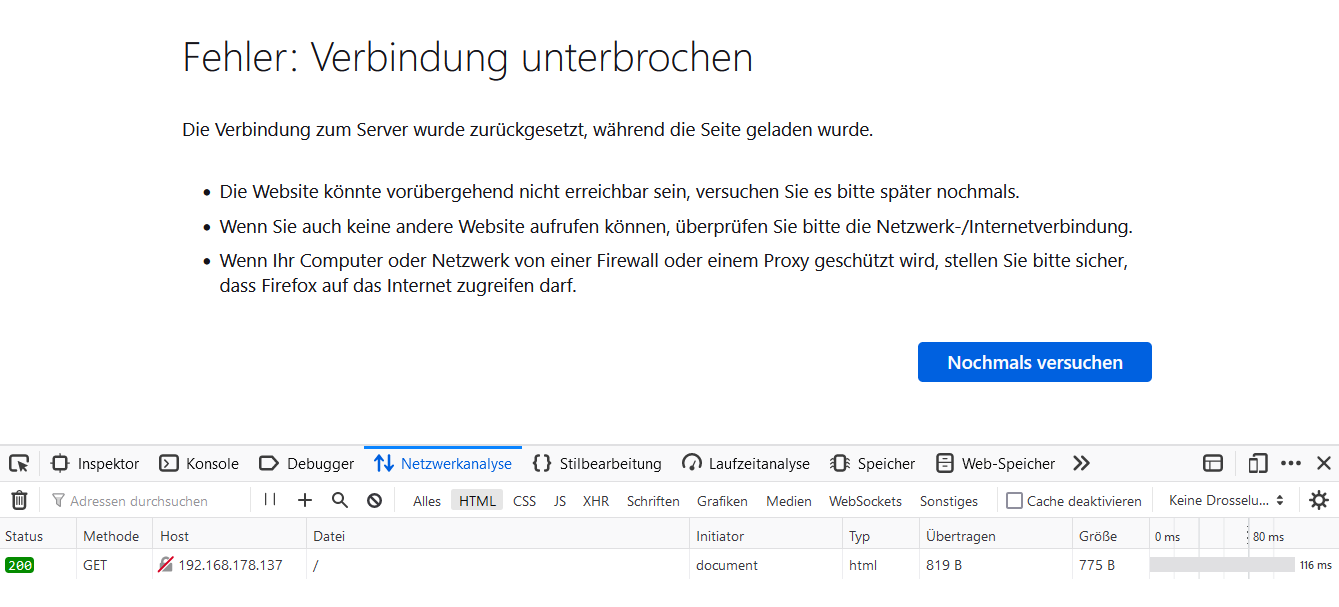Toggle responsive design mode icon
Screen dimensions: 1339x607
(x=1258, y=464)
